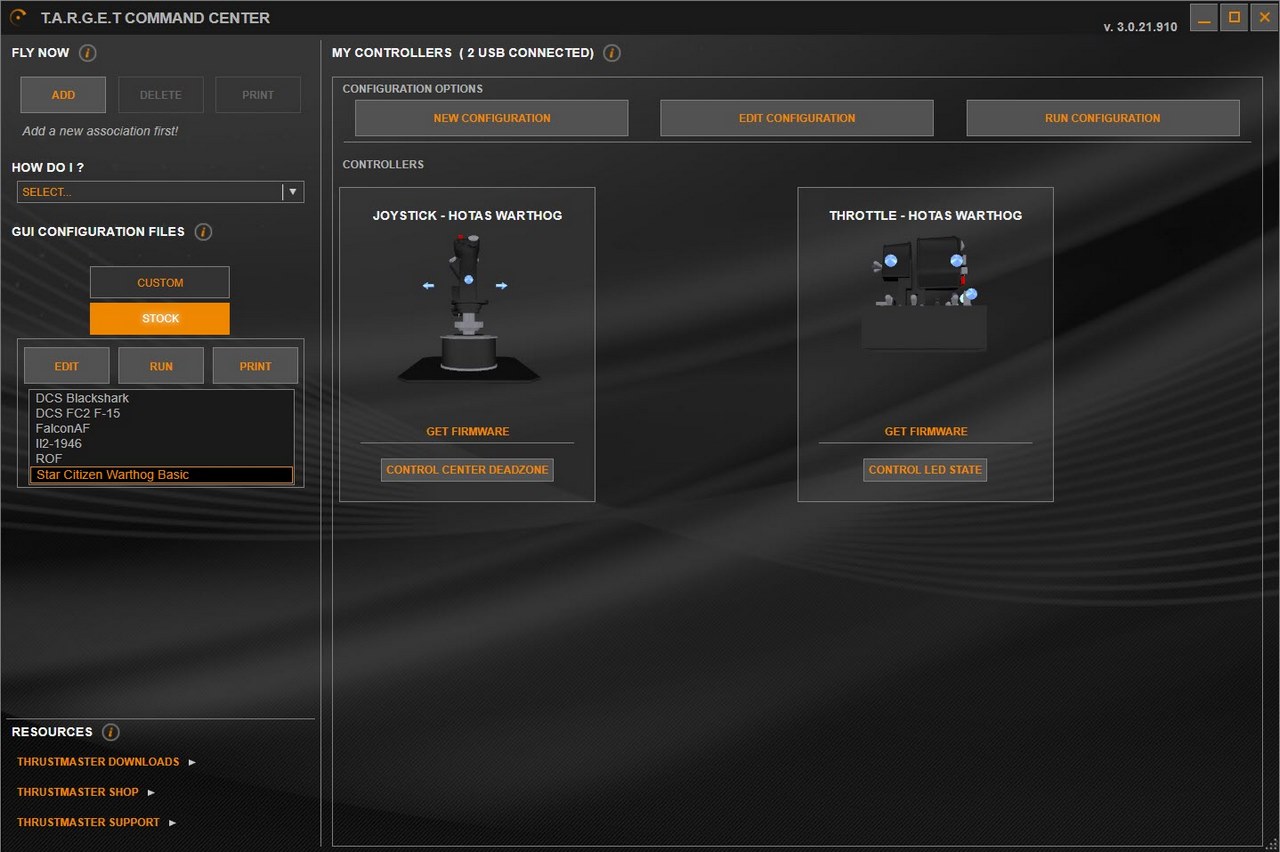The width and height of the screenshot is (1280, 852).
Task: Click CONTROL LED STATE button
Action: pos(925,470)
